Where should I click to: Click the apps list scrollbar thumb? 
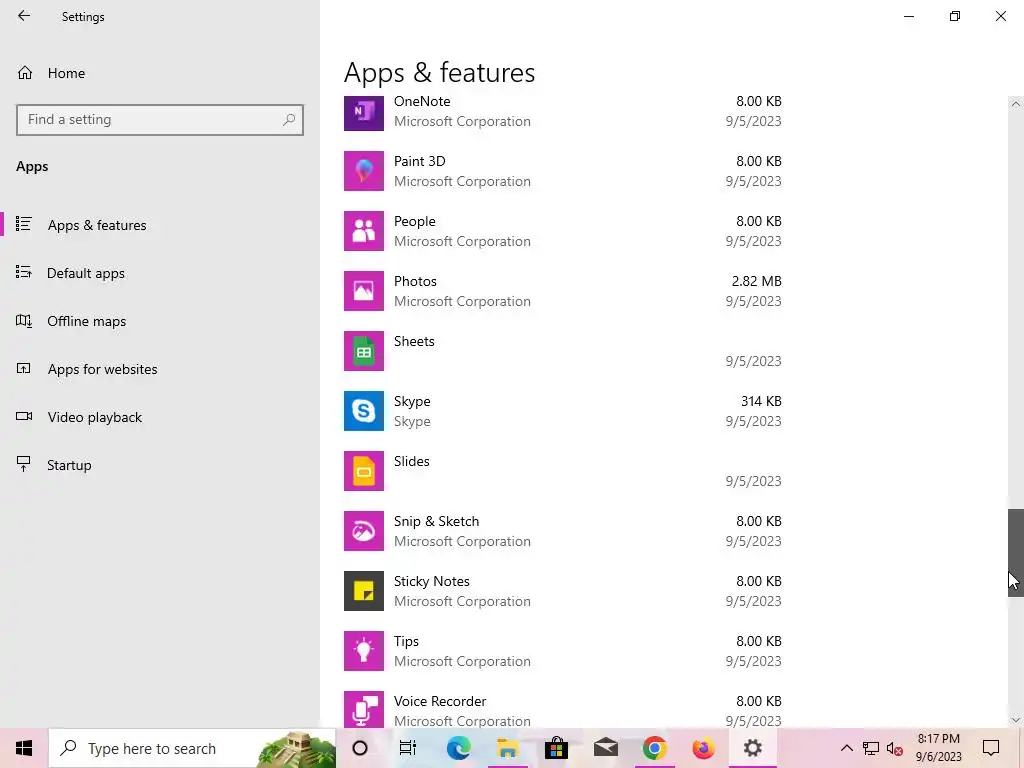(x=1016, y=552)
